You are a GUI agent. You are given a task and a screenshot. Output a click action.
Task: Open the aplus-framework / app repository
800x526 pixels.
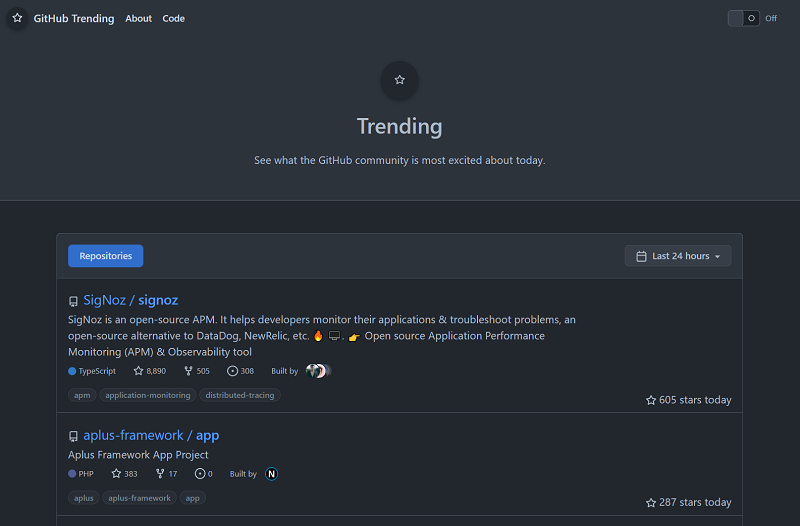click(x=151, y=435)
